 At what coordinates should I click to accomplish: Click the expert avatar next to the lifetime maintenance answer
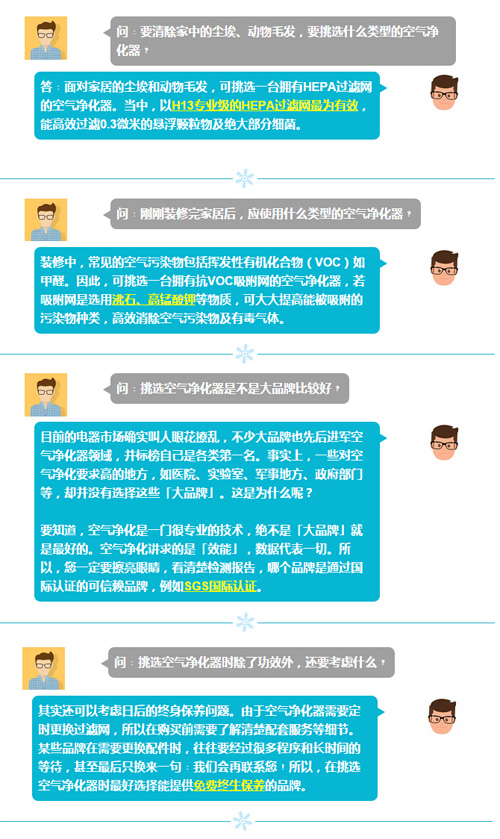pyautogui.click(x=442, y=716)
